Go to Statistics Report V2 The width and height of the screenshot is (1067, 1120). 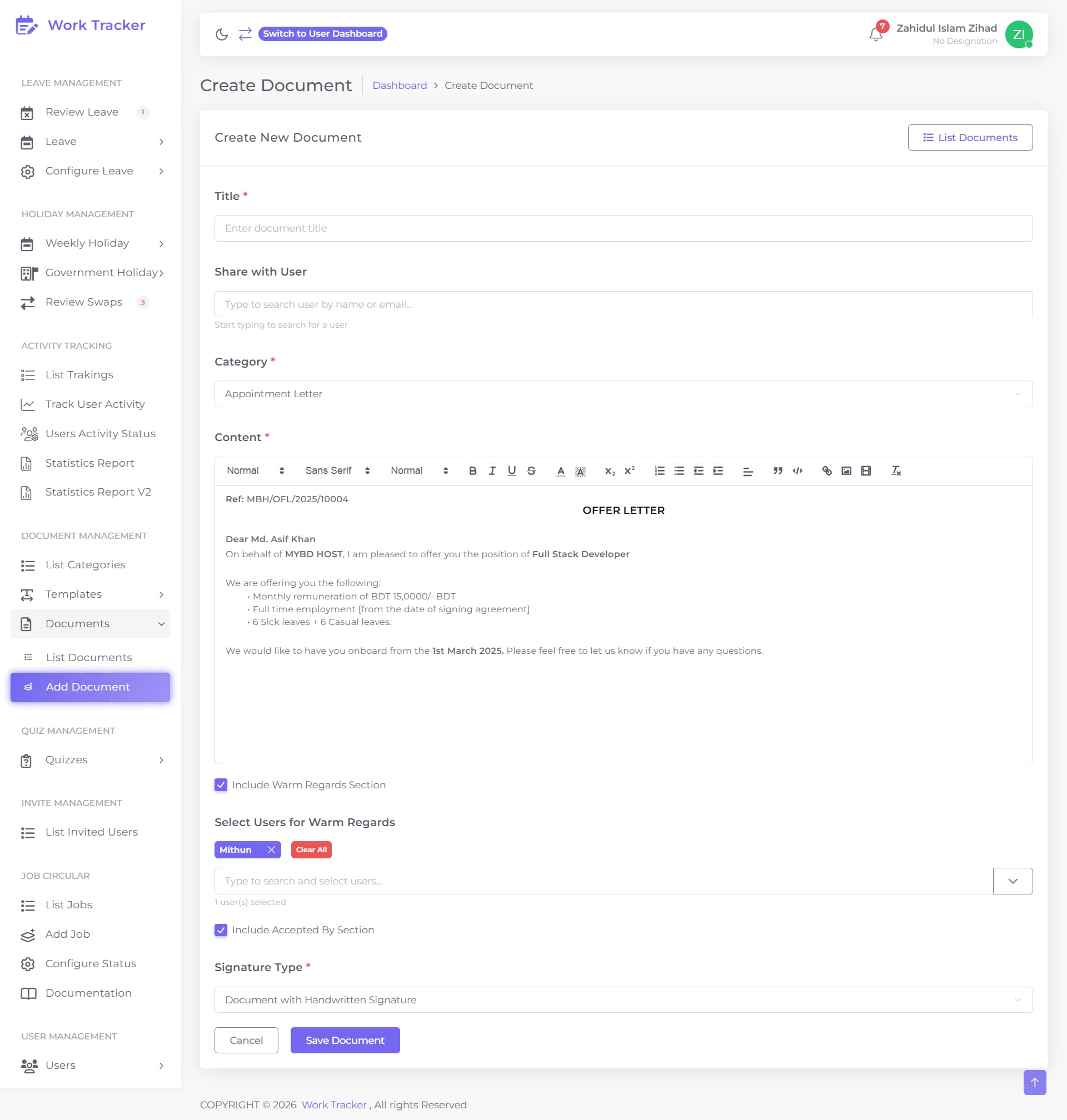(x=90, y=492)
